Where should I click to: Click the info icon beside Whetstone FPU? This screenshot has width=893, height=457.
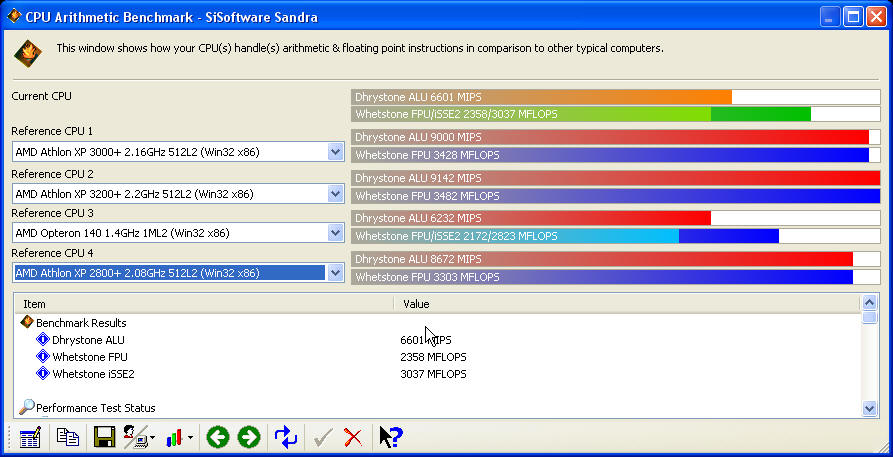(43, 357)
